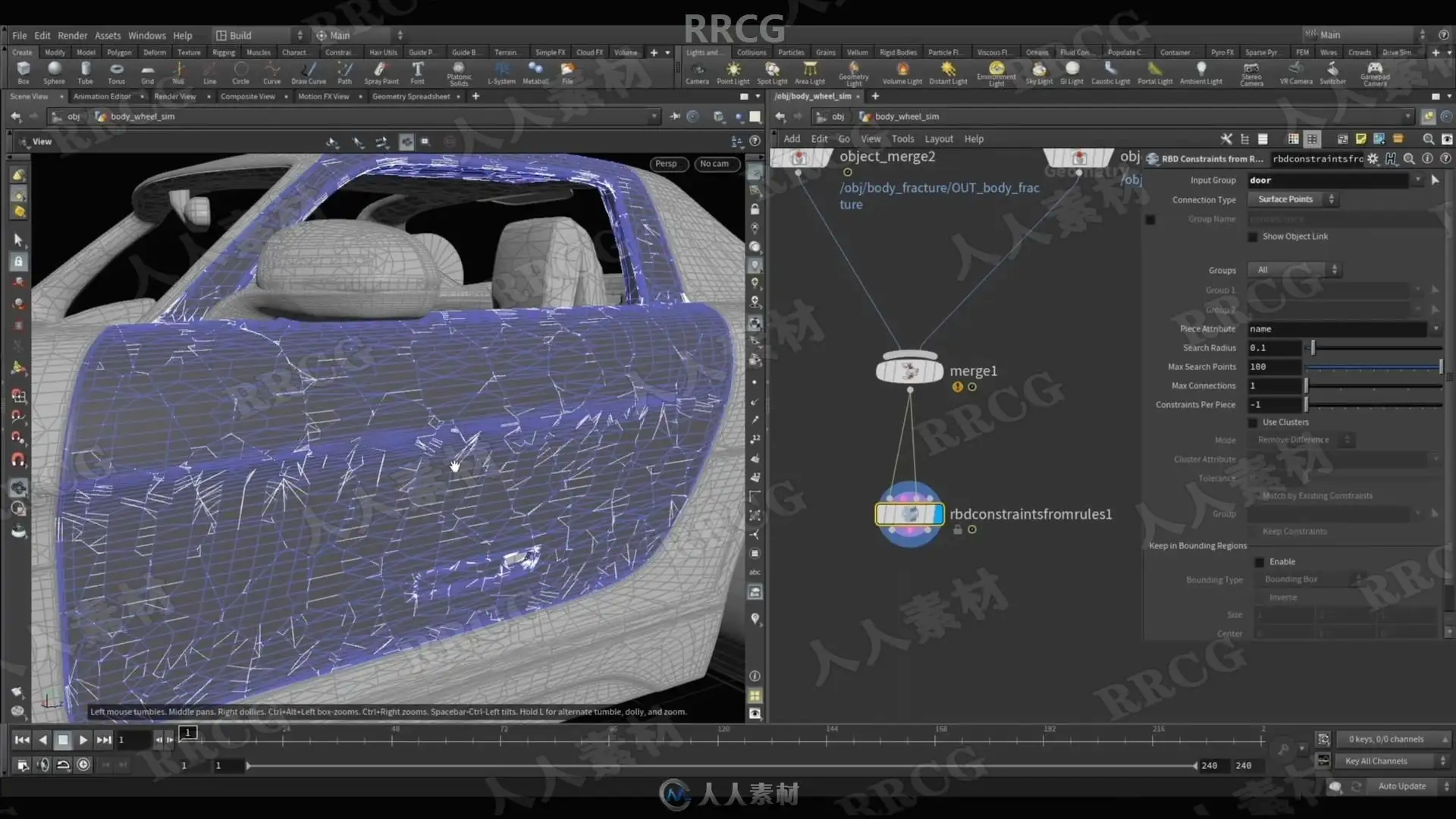Expand the Groups All dropdown
This screenshot has width=1456, height=819.
[1296, 270]
